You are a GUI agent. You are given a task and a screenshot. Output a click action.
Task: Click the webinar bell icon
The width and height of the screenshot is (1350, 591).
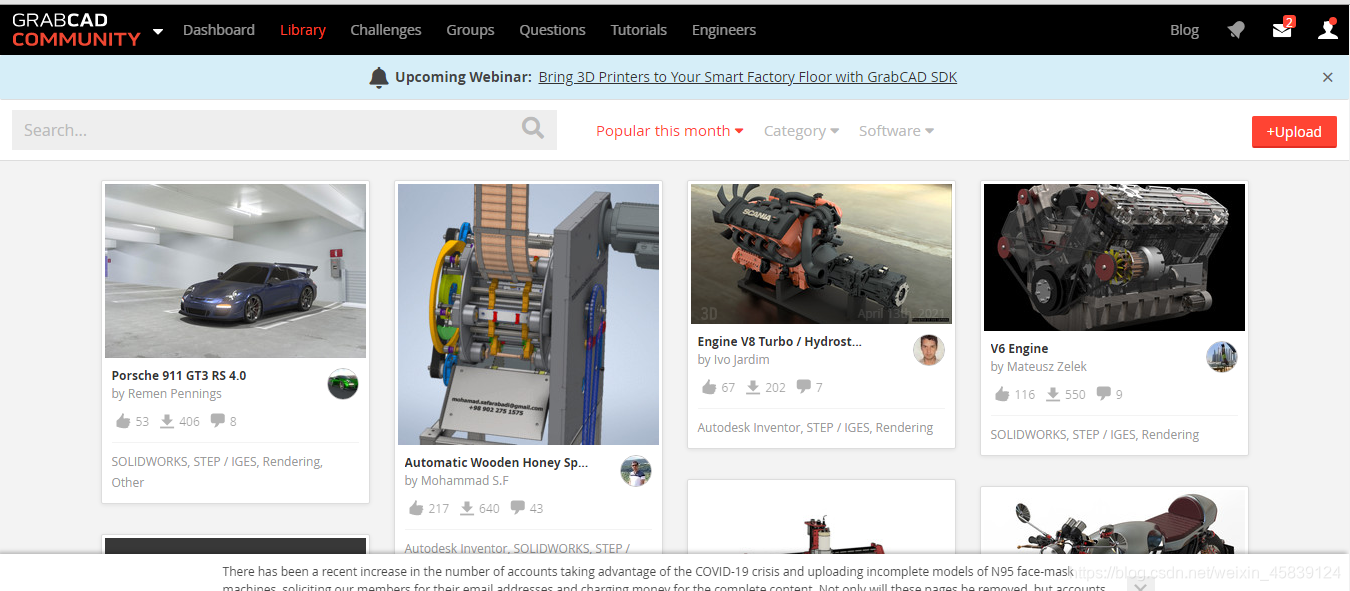coord(379,77)
